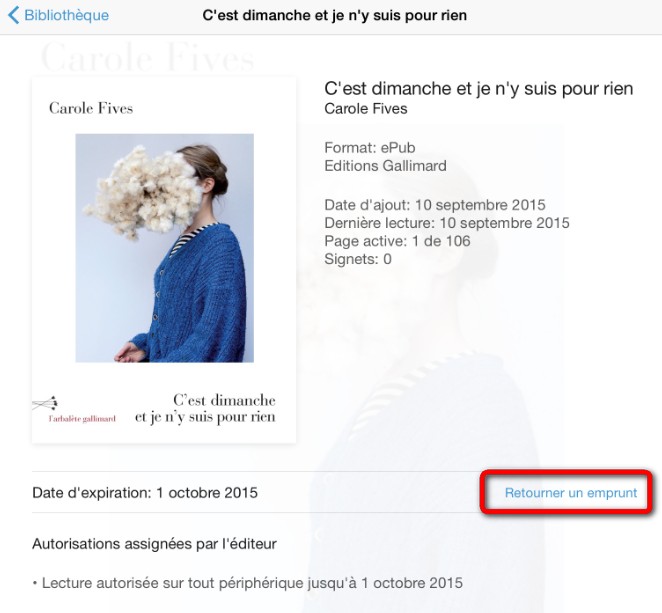
Task: Tap the title printed on cover bottom
Action: point(205,409)
